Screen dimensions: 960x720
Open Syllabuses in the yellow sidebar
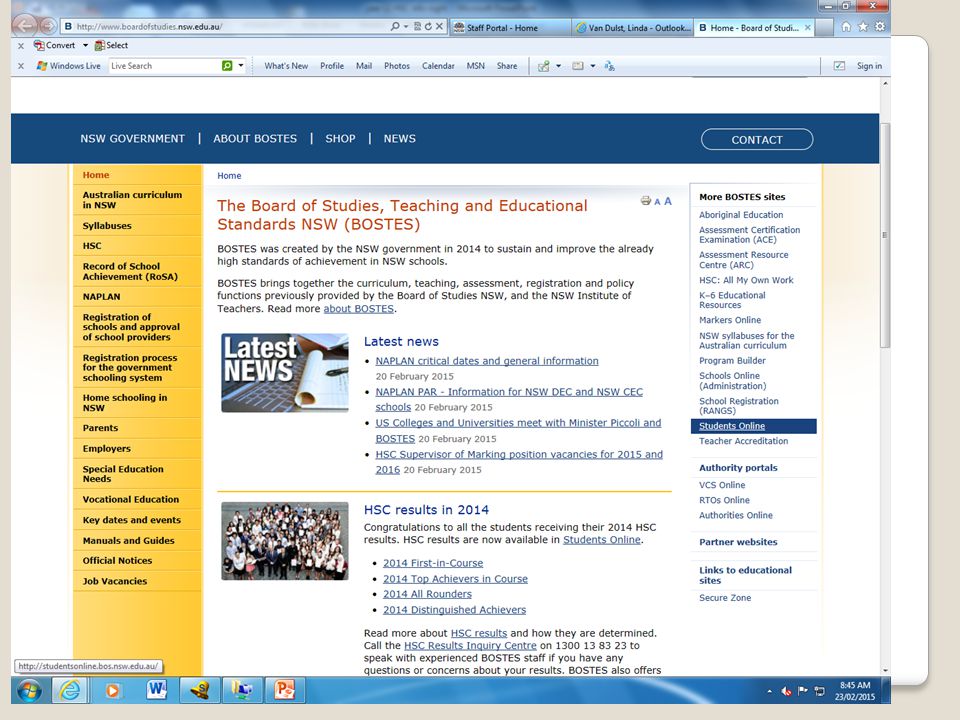(x=107, y=226)
